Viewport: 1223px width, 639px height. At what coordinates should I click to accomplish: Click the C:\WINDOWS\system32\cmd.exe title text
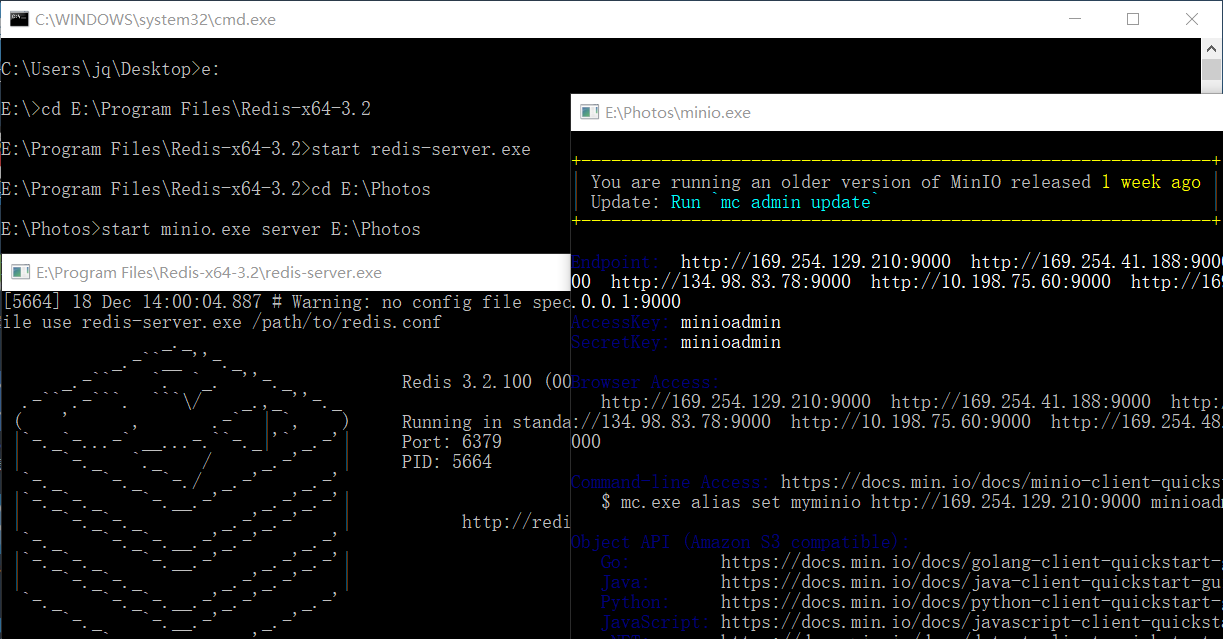pyautogui.click(x=156, y=19)
